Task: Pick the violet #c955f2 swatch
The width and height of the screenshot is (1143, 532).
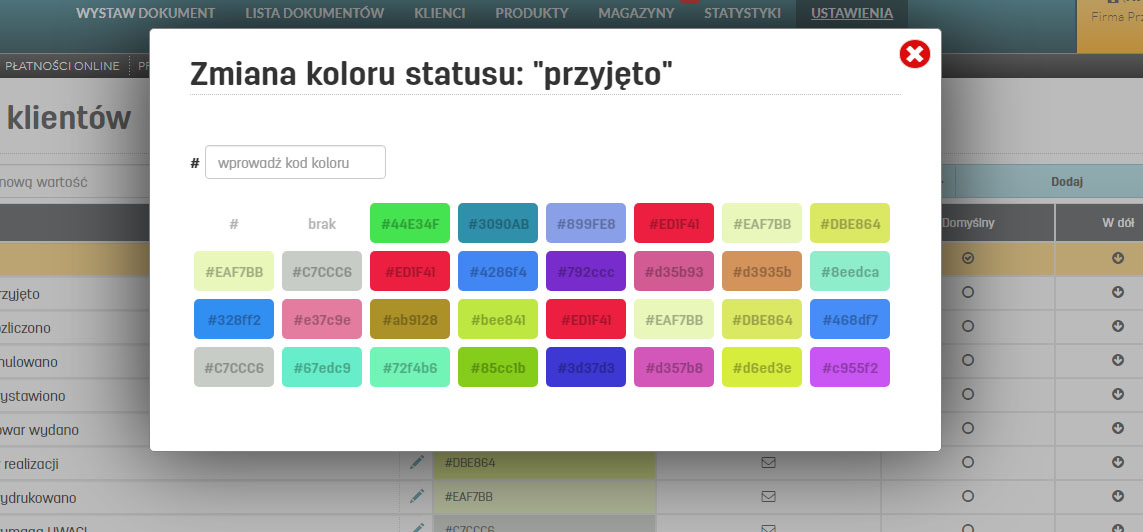Action: 850,367
